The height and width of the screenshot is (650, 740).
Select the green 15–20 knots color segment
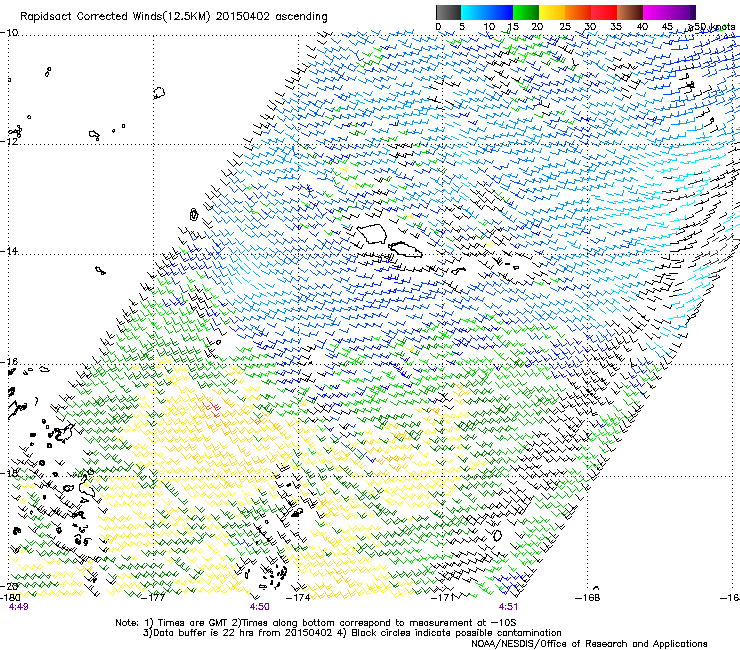tap(526, 12)
